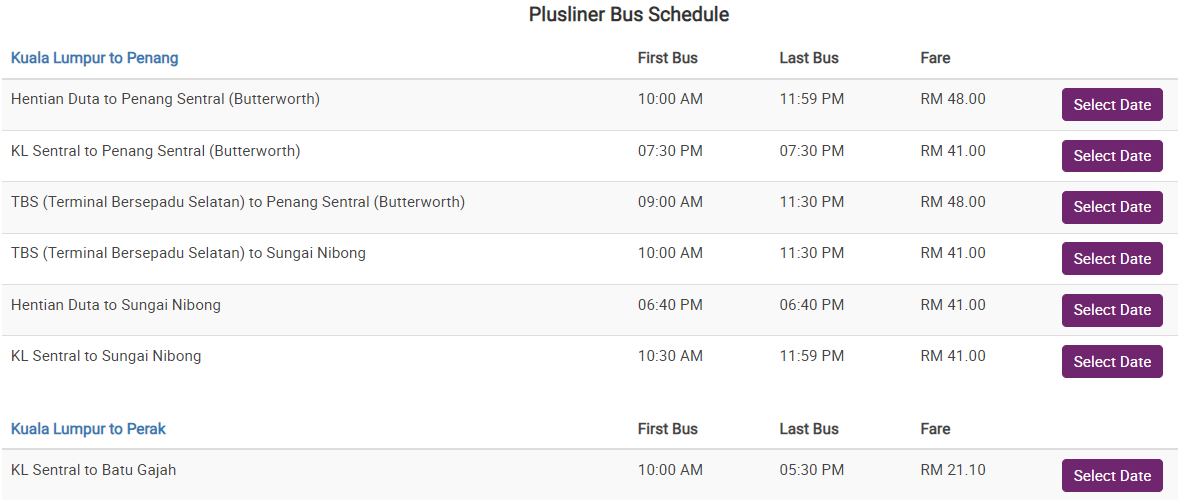This screenshot has height=500, width=1178.
Task: Click First Bus column header in Penang table
Action: 667,58
